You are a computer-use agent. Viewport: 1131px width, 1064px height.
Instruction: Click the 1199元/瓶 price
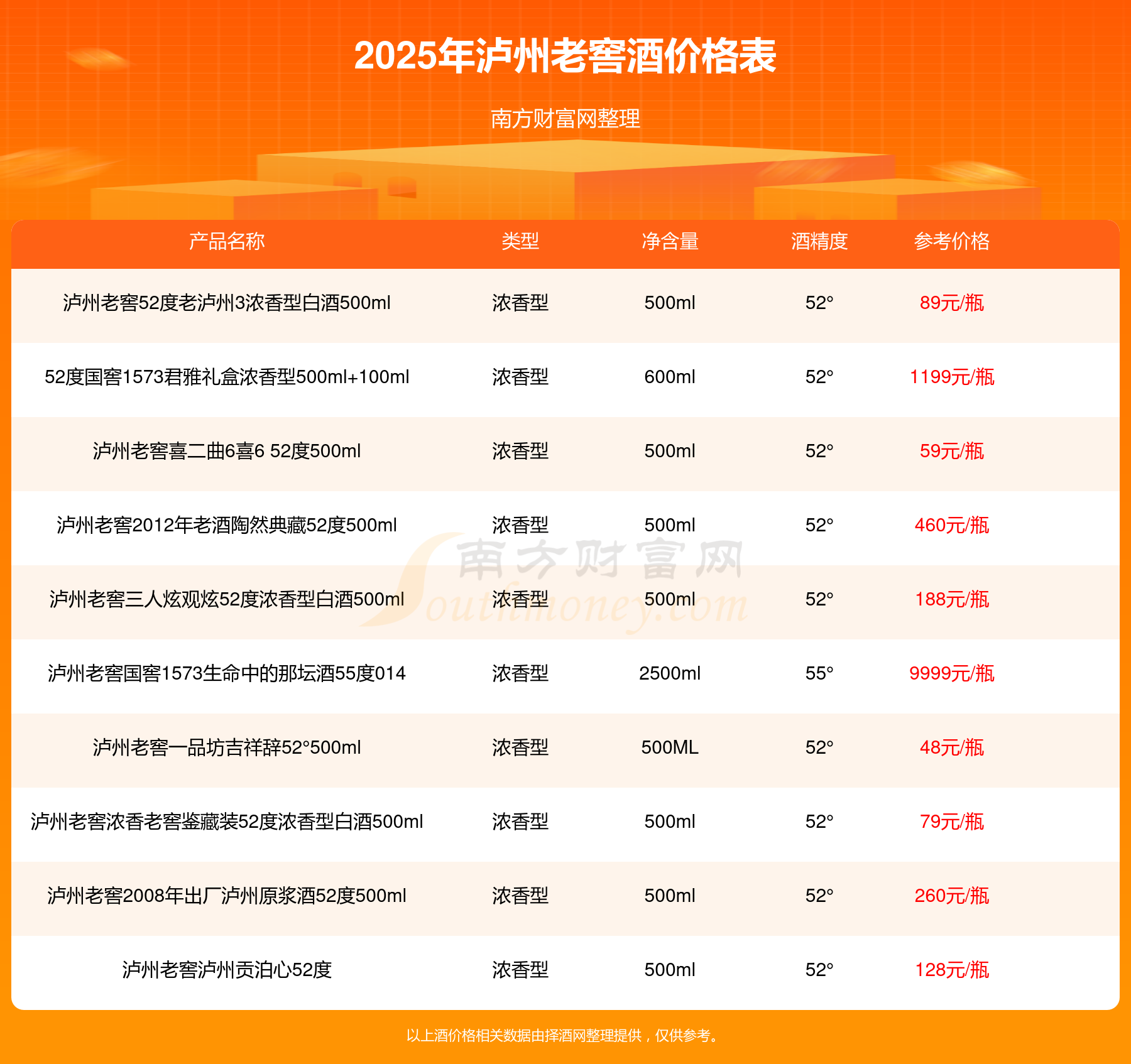[x=952, y=377]
